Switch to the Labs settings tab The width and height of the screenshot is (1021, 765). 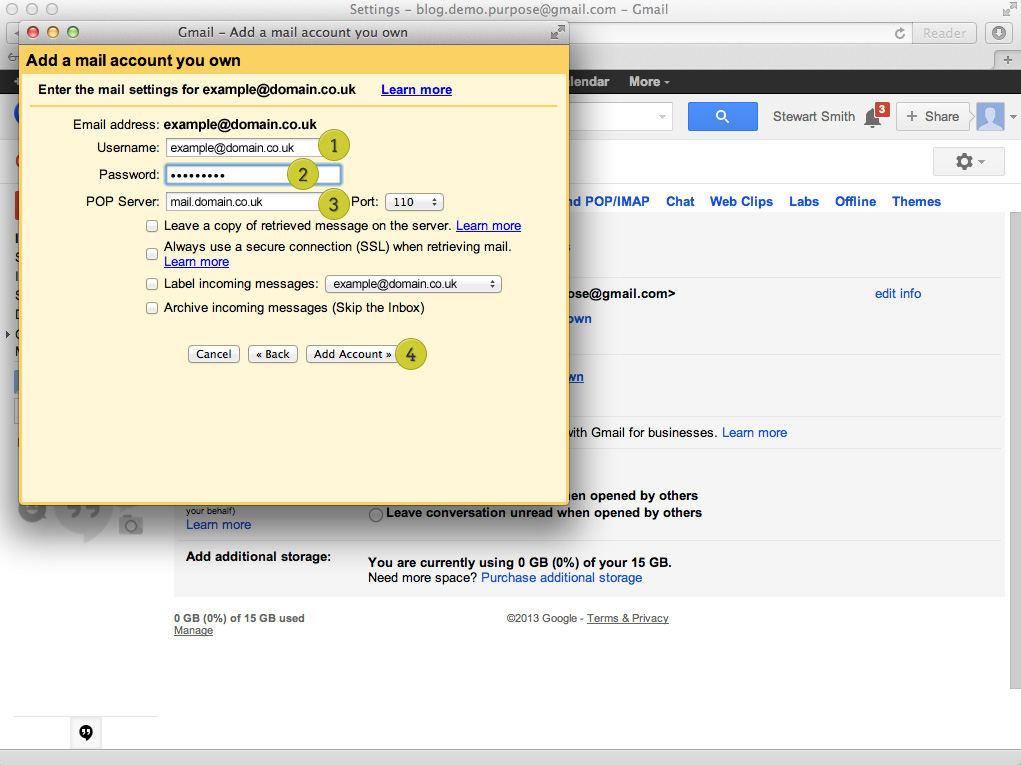(803, 201)
